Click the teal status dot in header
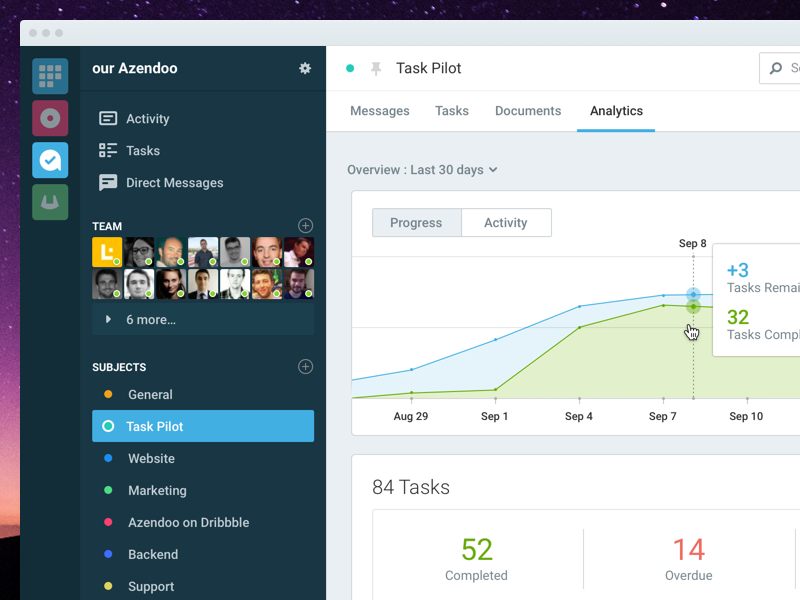Viewport: 800px width, 600px height. [350, 68]
